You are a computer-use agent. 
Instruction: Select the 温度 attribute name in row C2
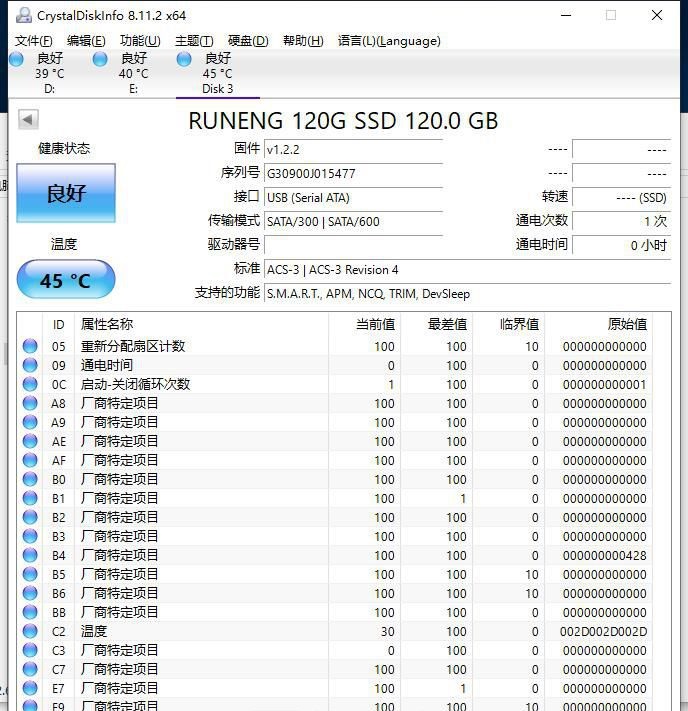pos(94,632)
